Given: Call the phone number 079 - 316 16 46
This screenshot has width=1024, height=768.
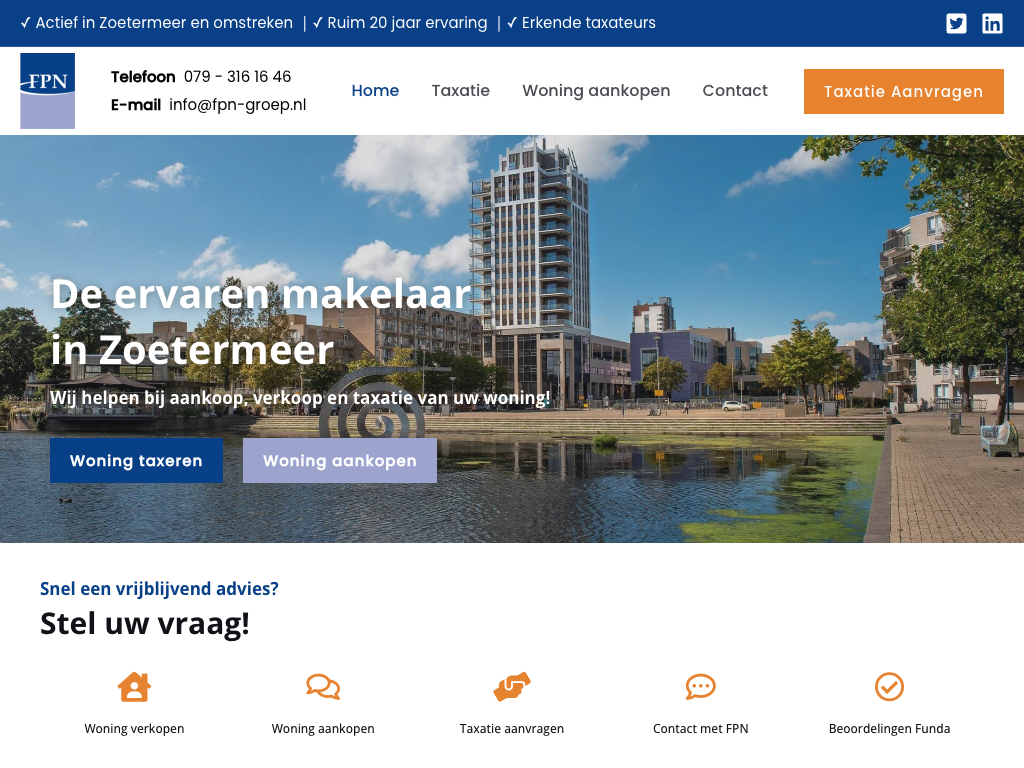Looking at the screenshot, I should (x=237, y=77).
